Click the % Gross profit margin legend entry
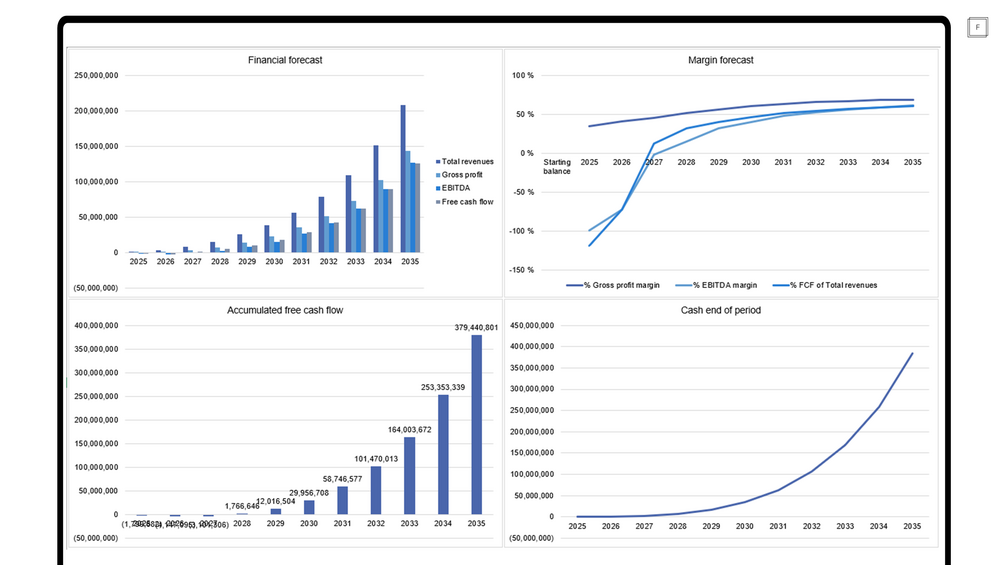The width and height of the screenshot is (1005, 565). (613, 285)
